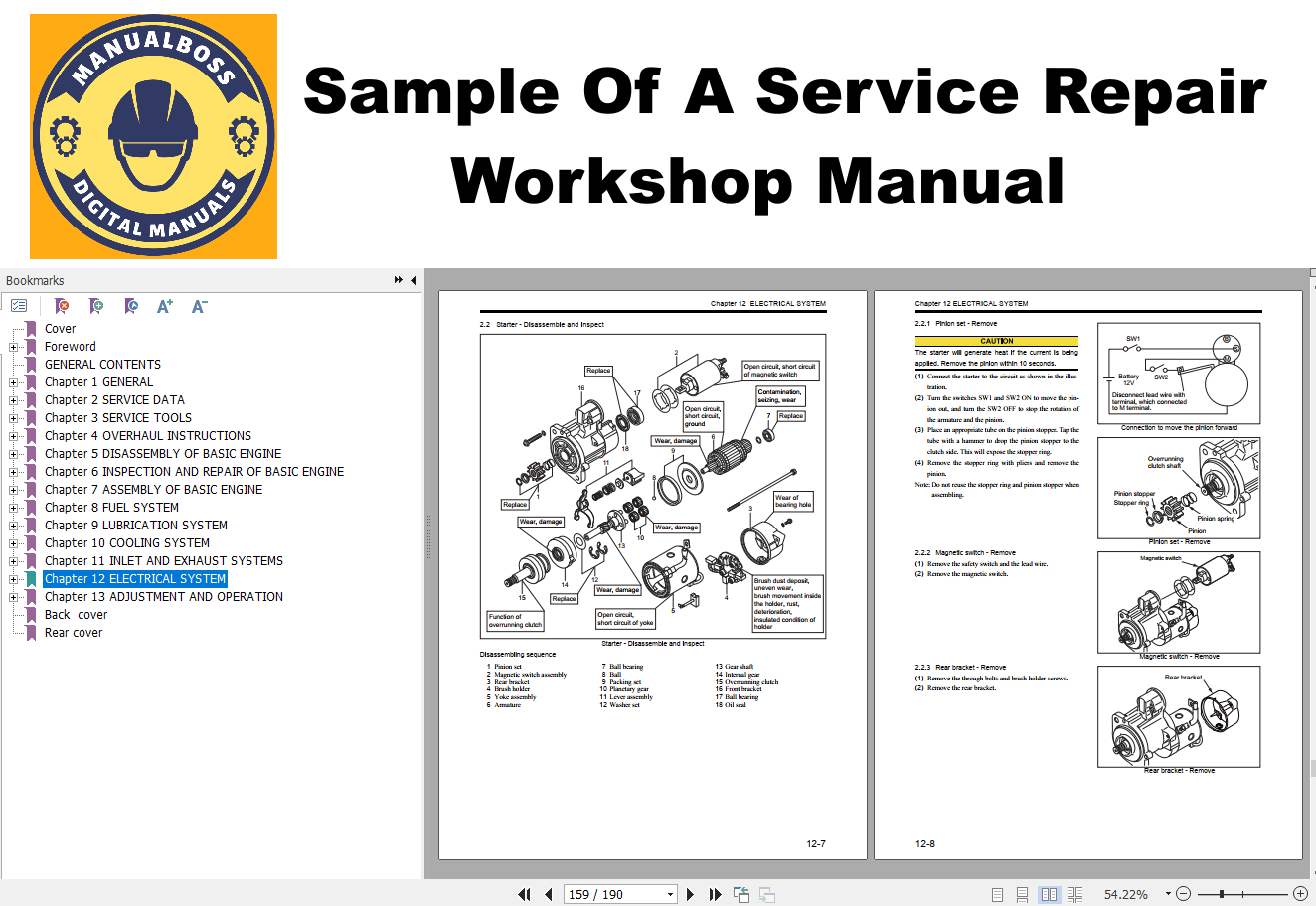Click the add new bookmark icon

point(96,306)
